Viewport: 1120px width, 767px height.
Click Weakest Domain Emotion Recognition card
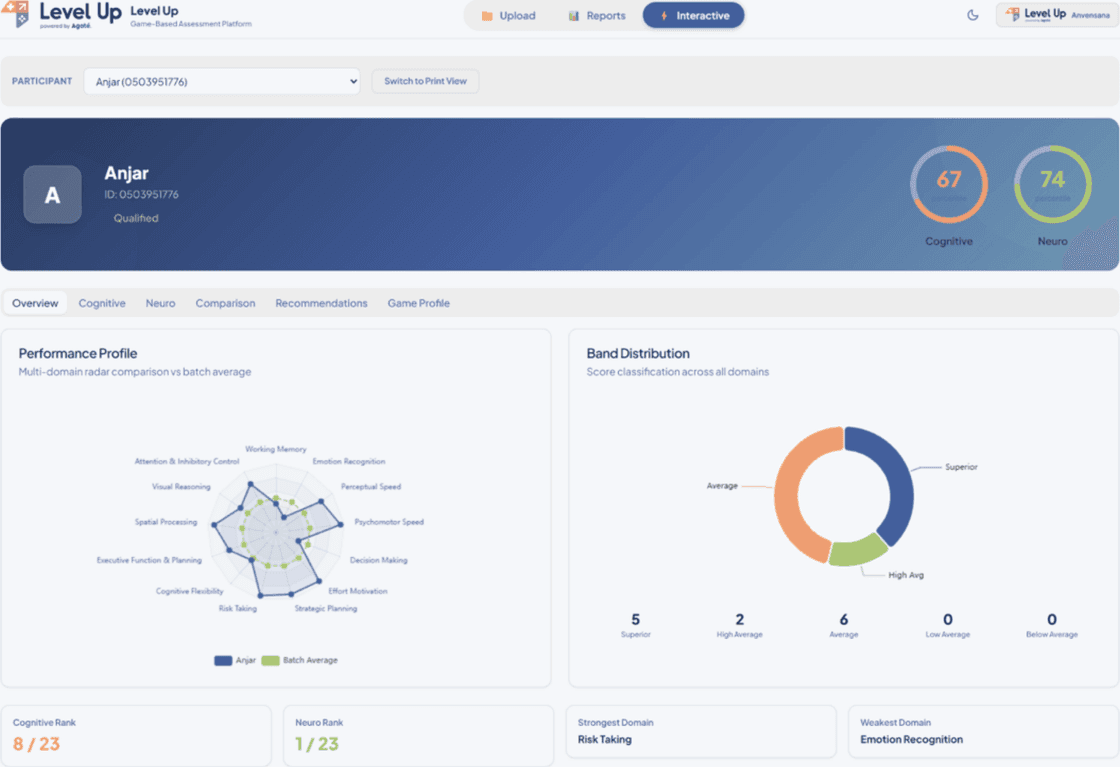(983, 732)
